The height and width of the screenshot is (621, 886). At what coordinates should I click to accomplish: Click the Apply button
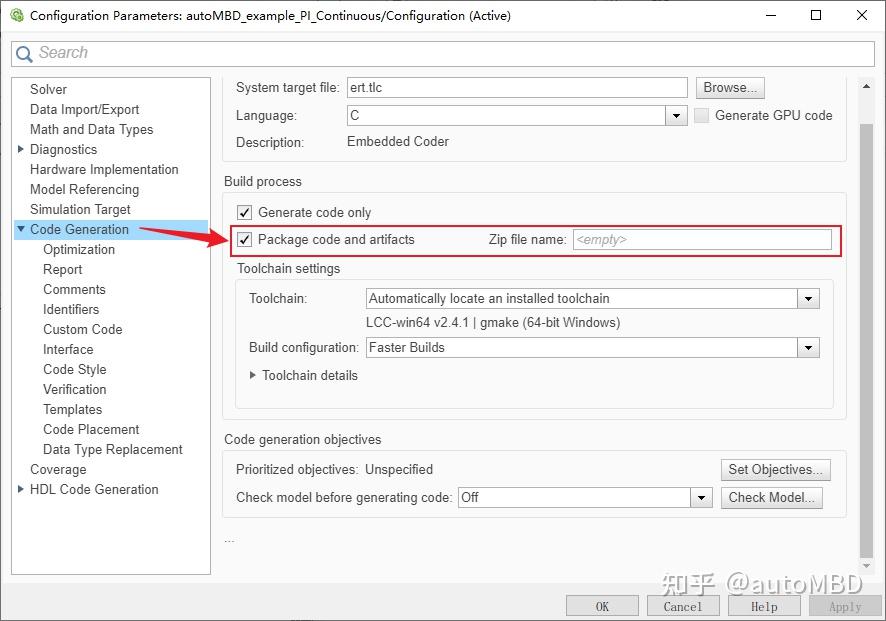pyautogui.click(x=845, y=606)
